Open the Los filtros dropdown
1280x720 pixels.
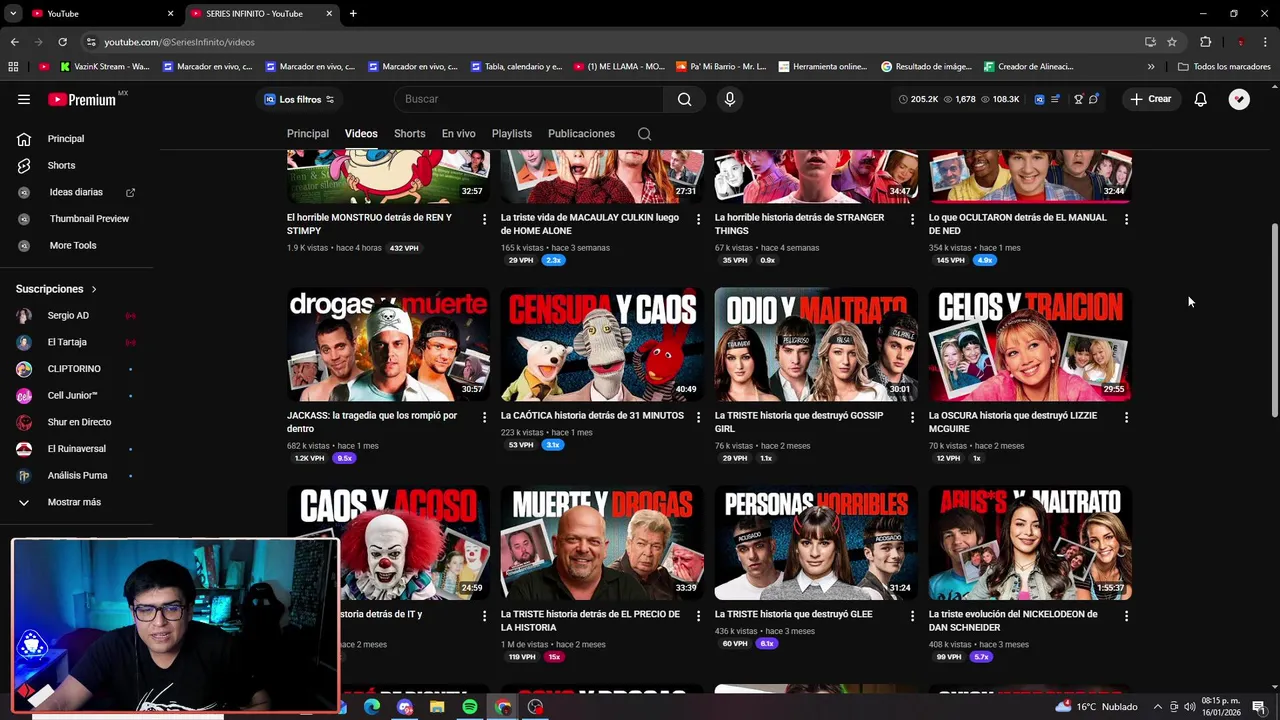tap(298, 99)
